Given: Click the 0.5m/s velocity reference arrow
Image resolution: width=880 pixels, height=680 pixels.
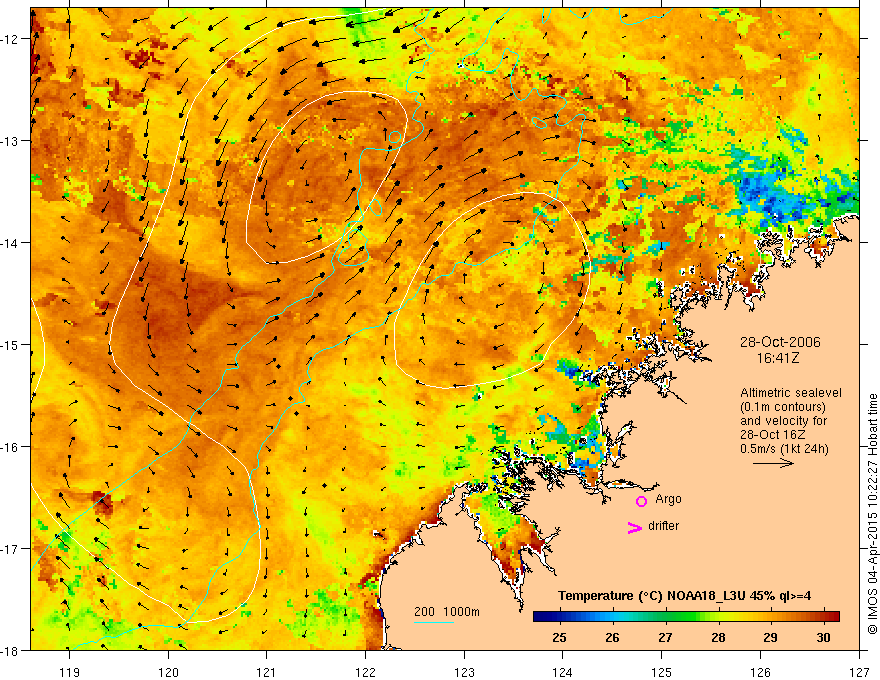Looking at the screenshot, I should (773, 463).
